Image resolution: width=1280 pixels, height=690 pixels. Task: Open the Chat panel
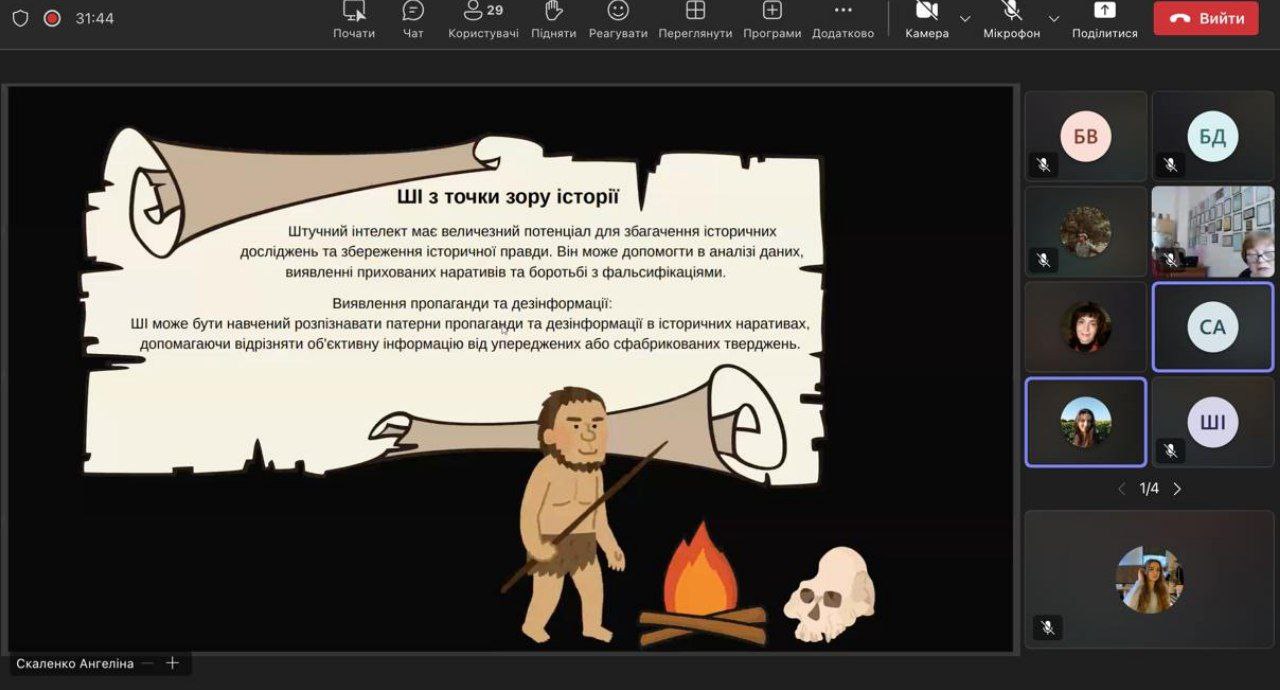coord(413,19)
